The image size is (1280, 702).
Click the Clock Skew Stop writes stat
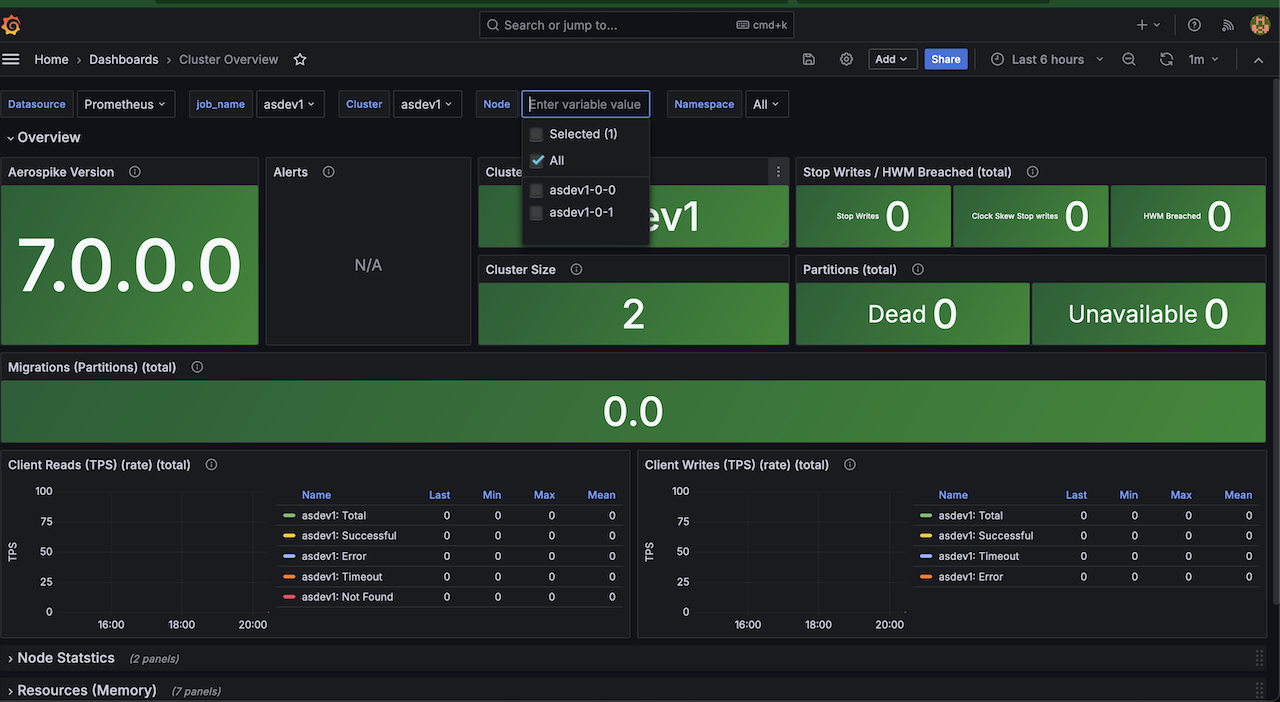point(1031,216)
